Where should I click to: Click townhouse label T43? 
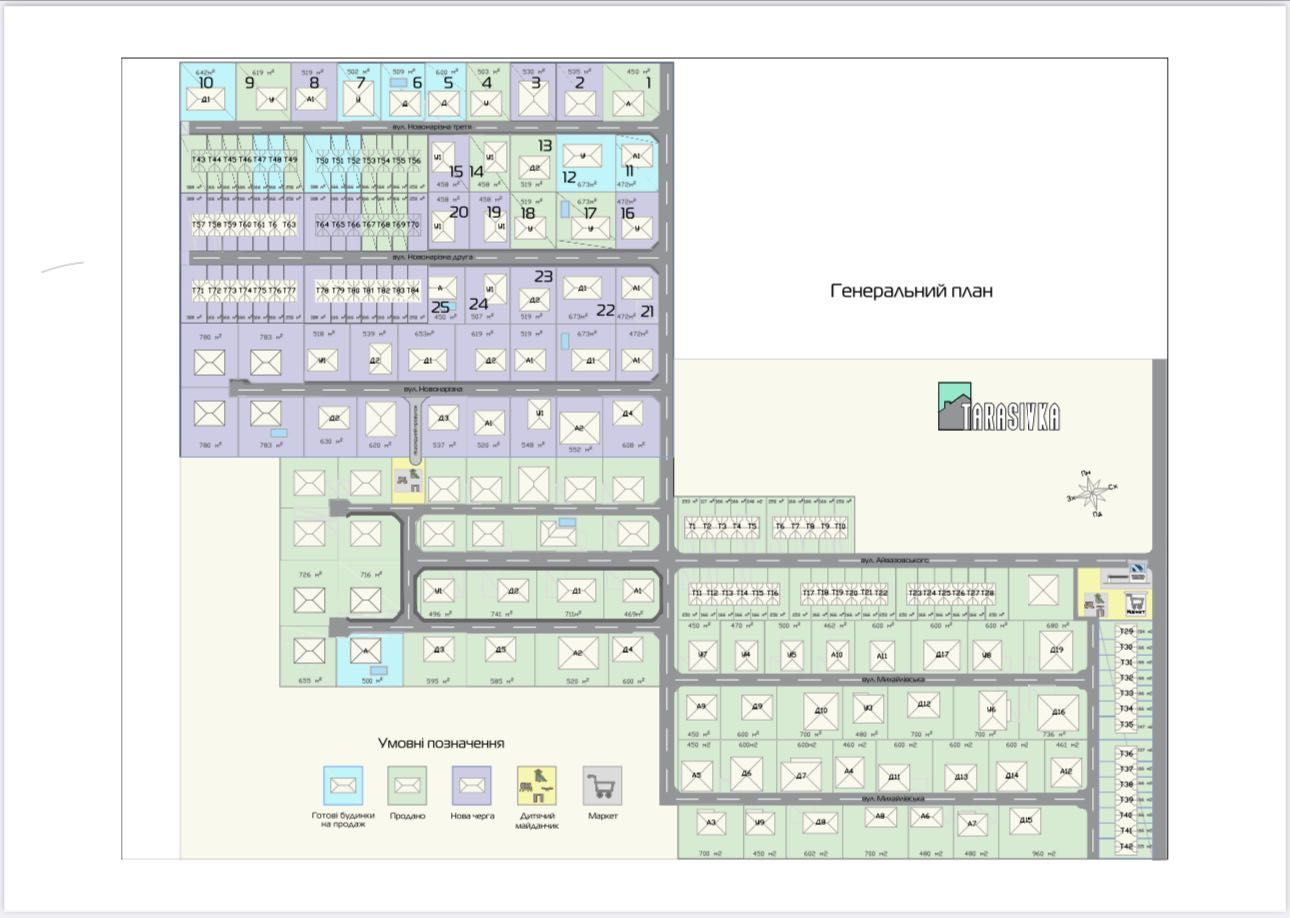click(199, 160)
